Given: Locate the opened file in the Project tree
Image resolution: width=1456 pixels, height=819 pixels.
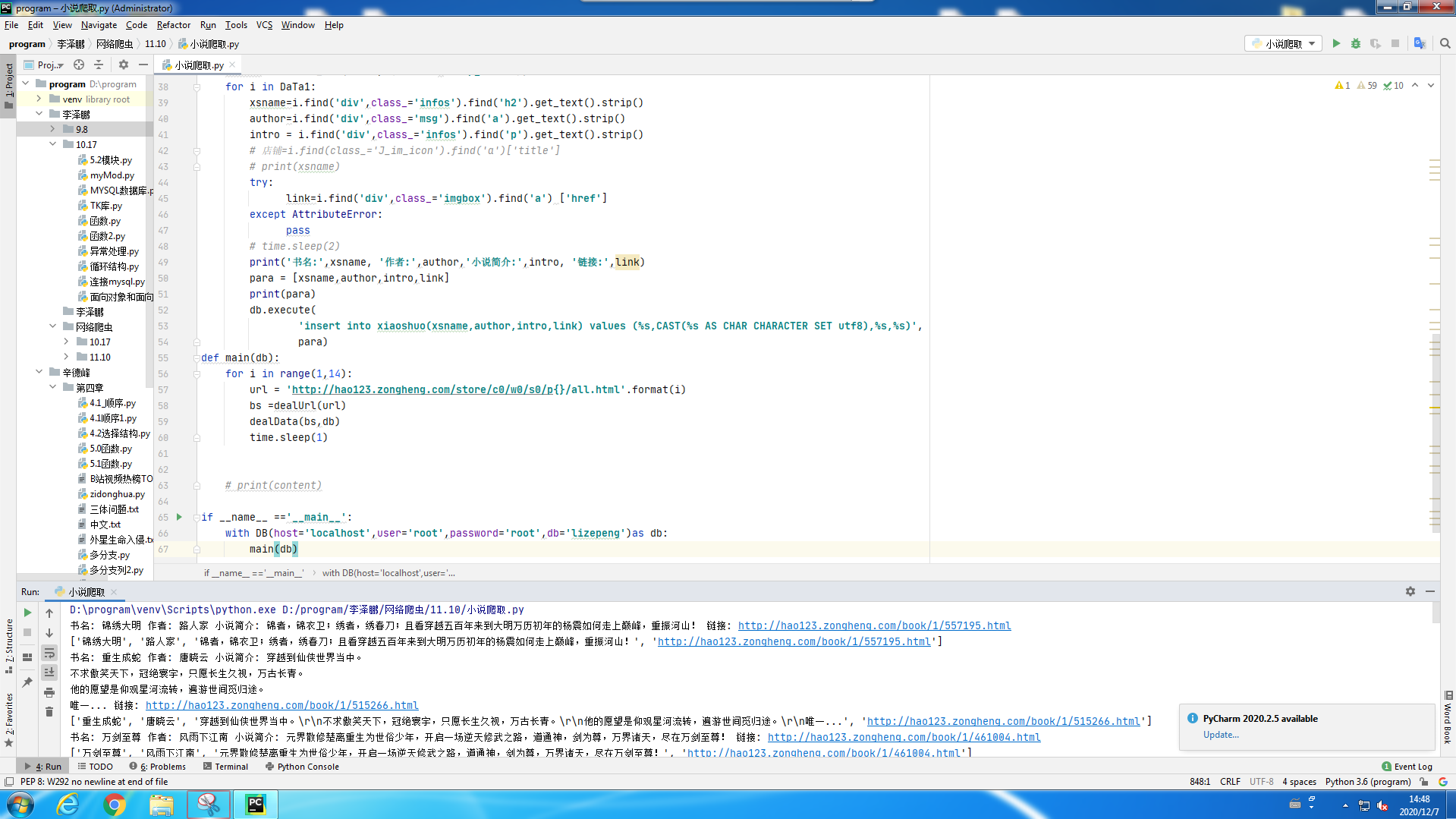Looking at the screenshot, I should (79, 65).
